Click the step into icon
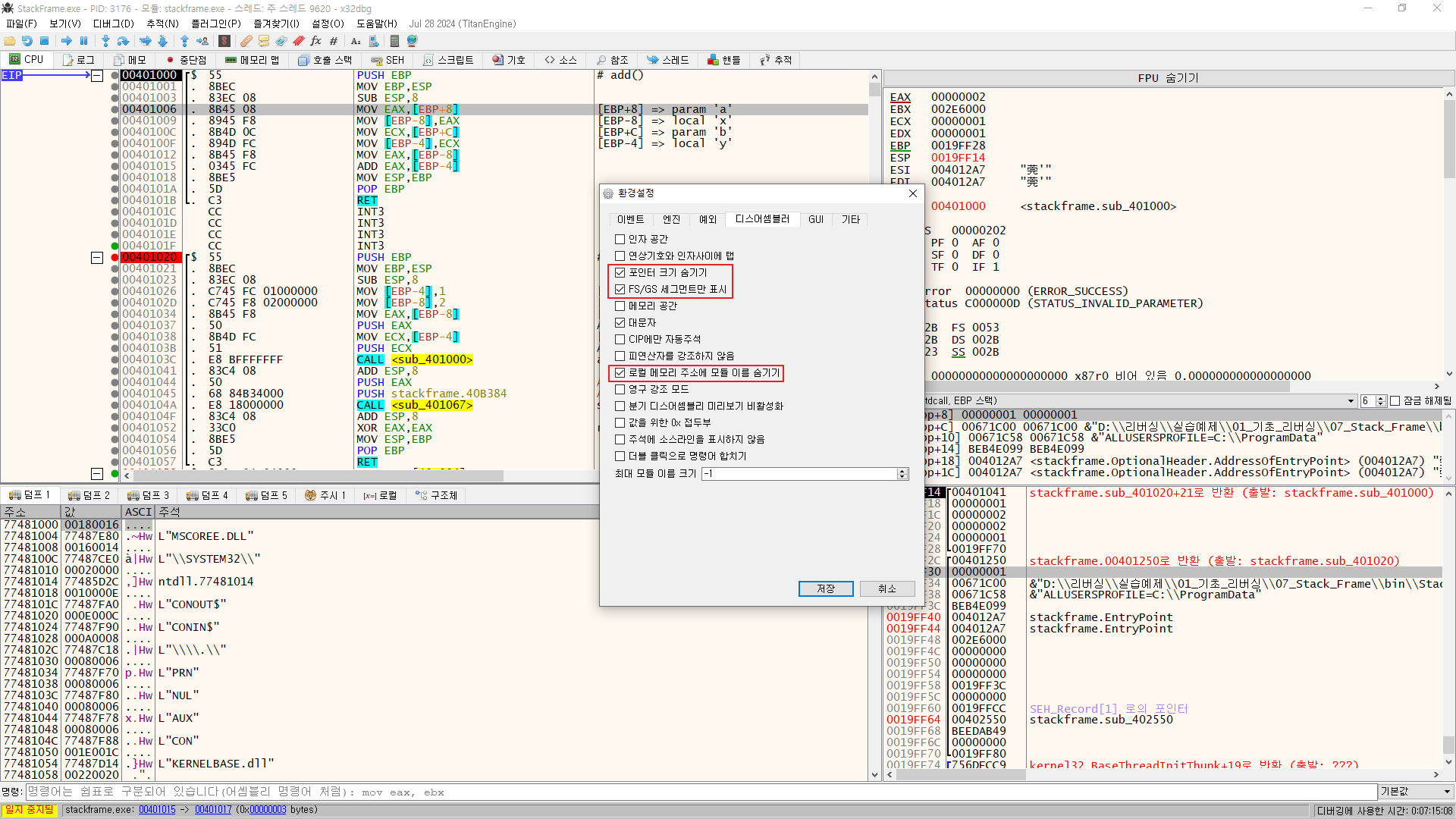Viewport: 1456px width, 819px height. pos(105,41)
